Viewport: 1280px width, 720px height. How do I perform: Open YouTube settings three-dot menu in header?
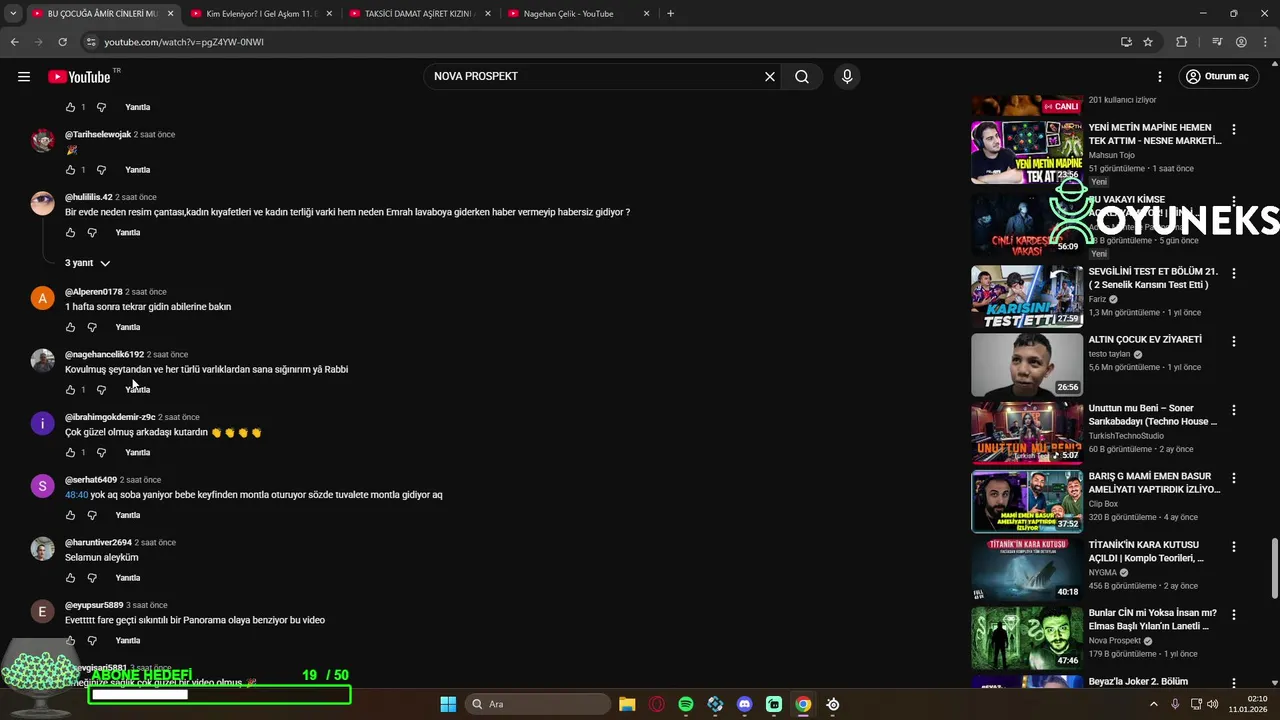(1160, 77)
